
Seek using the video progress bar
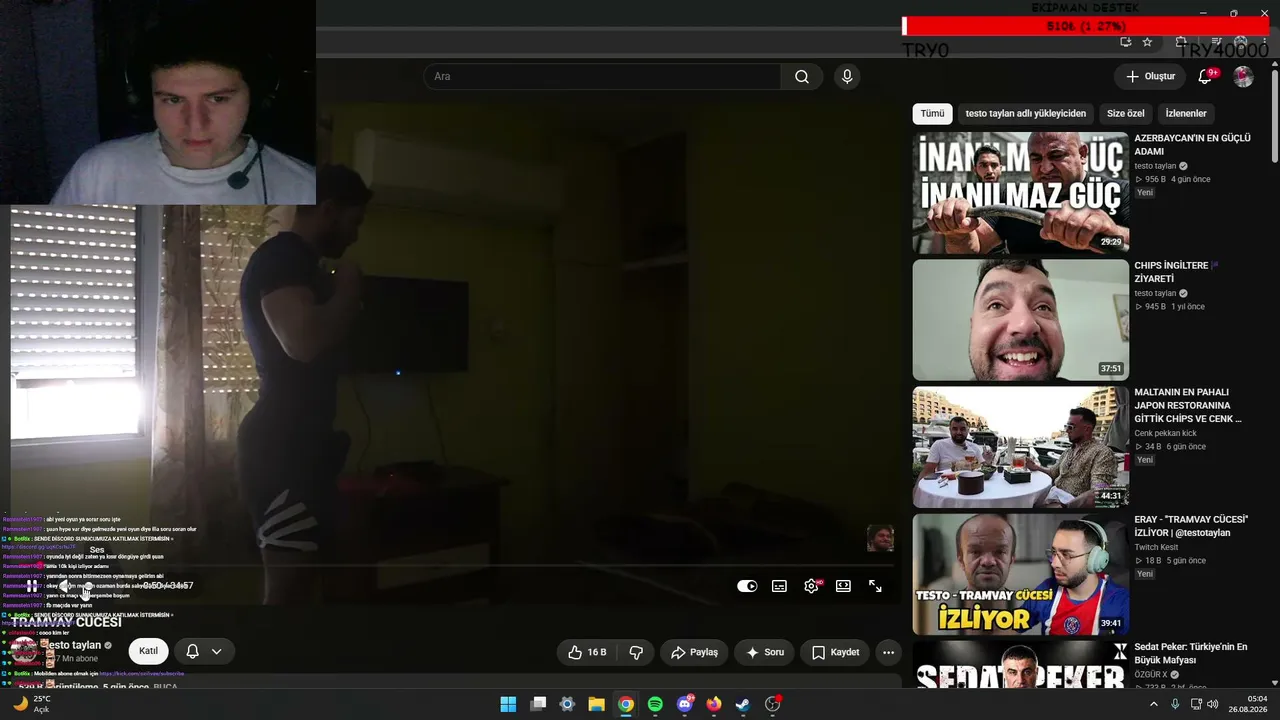point(456,566)
